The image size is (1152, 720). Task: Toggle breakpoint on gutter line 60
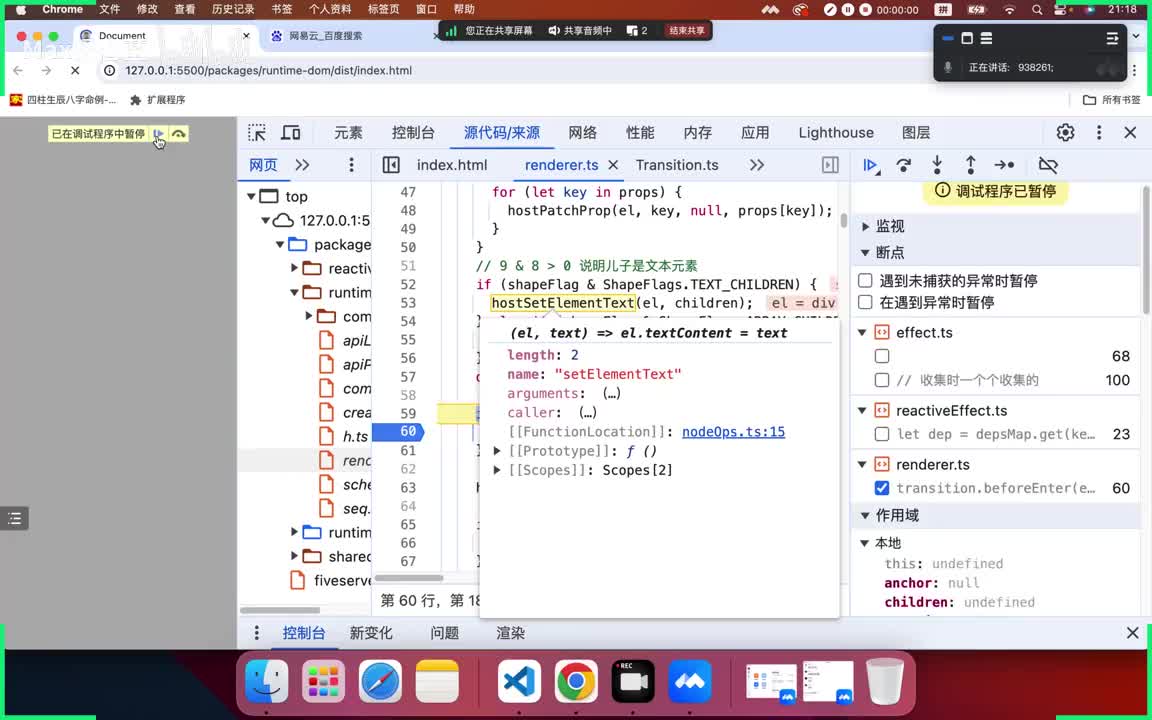click(x=398, y=431)
